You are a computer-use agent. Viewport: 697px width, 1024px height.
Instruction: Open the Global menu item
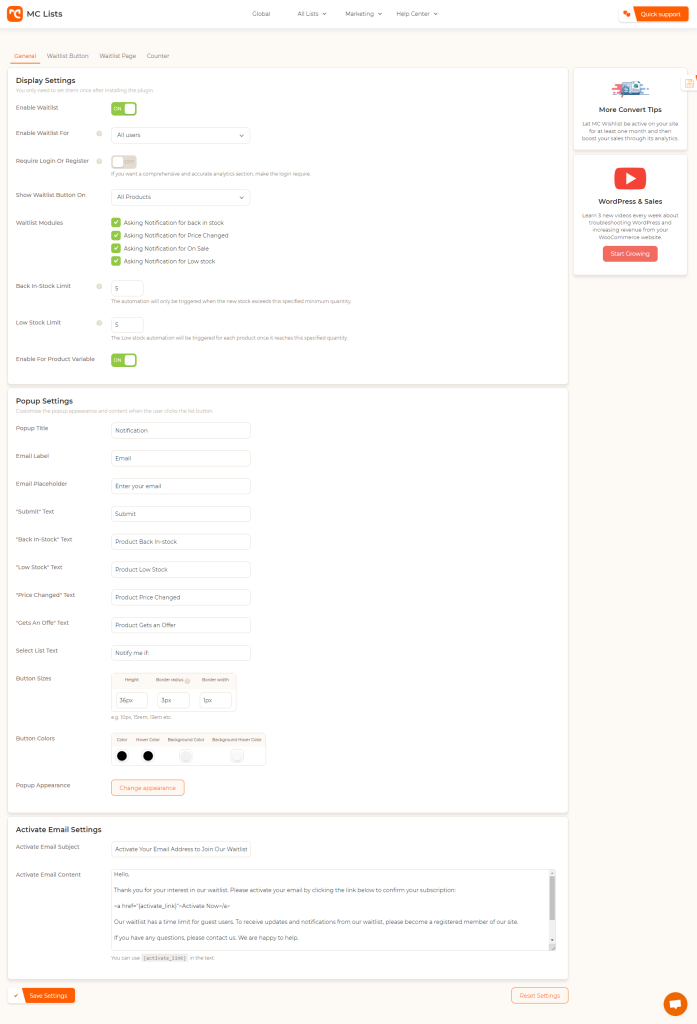pyautogui.click(x=261, y=14)
